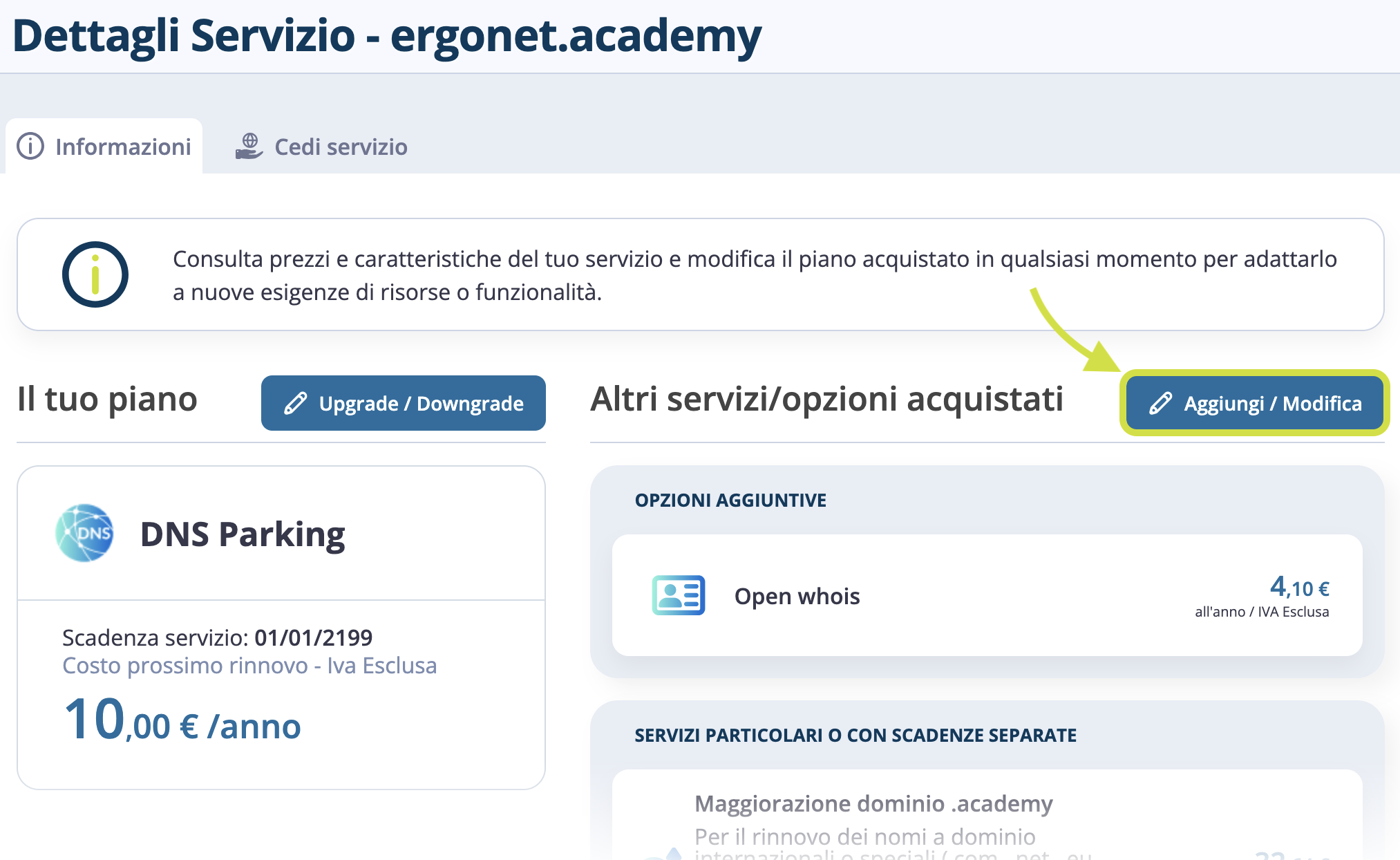The image size is (1400, 860).
Task: Click SERVIZI PARTICOLARI O CON SCADENZE SEPARATE heading
Action: 855,736
